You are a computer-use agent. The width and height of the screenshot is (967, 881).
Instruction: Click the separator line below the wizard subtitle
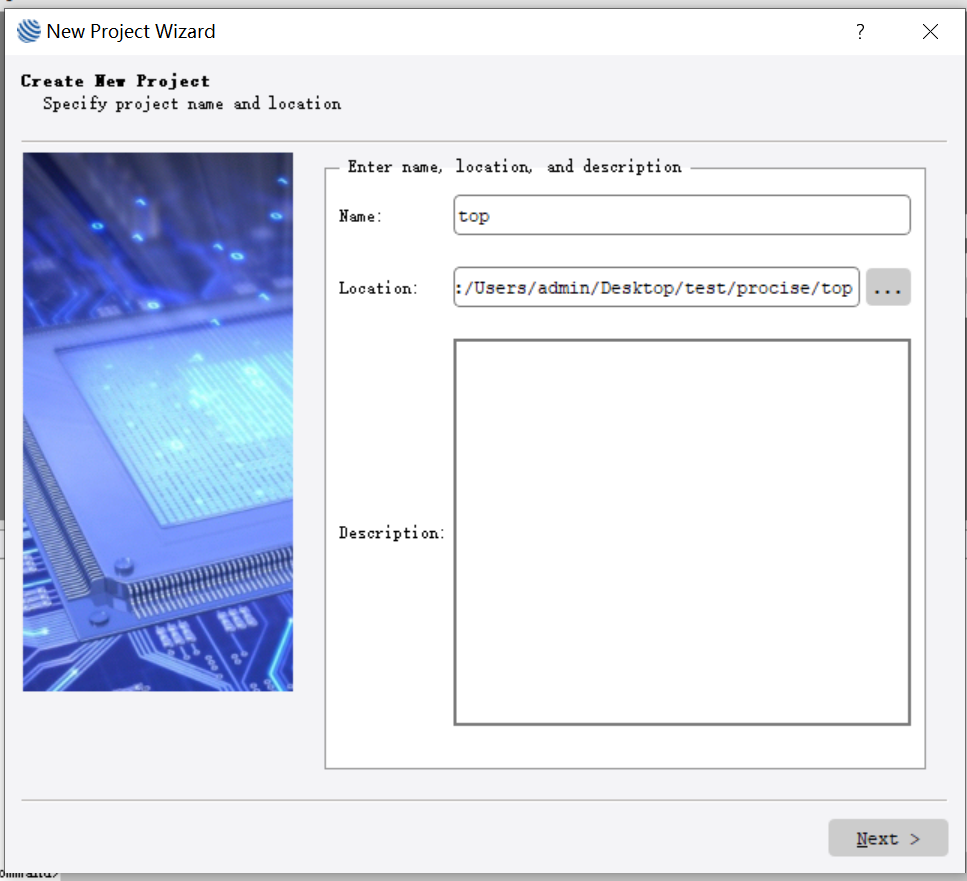click(483, 141)
